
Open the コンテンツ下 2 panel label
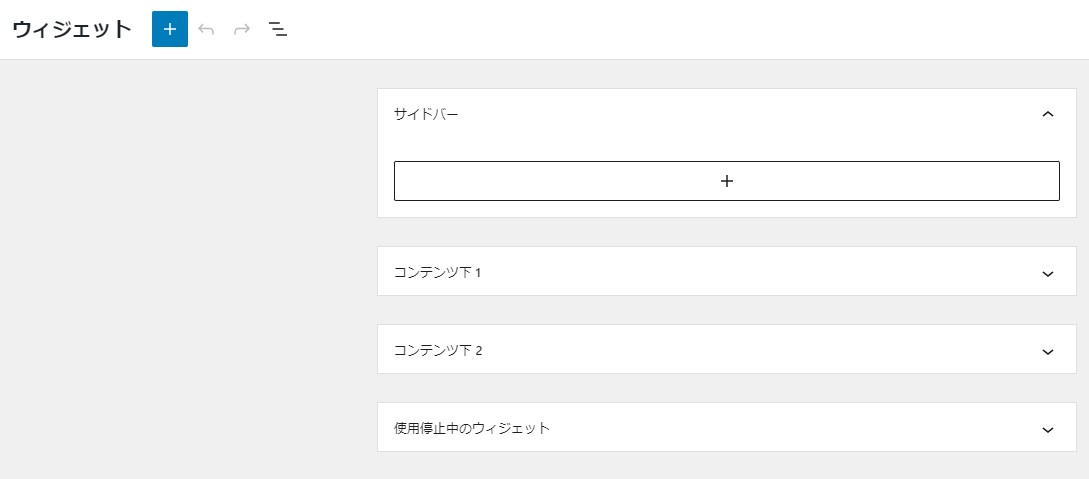(x=438, y=350)
